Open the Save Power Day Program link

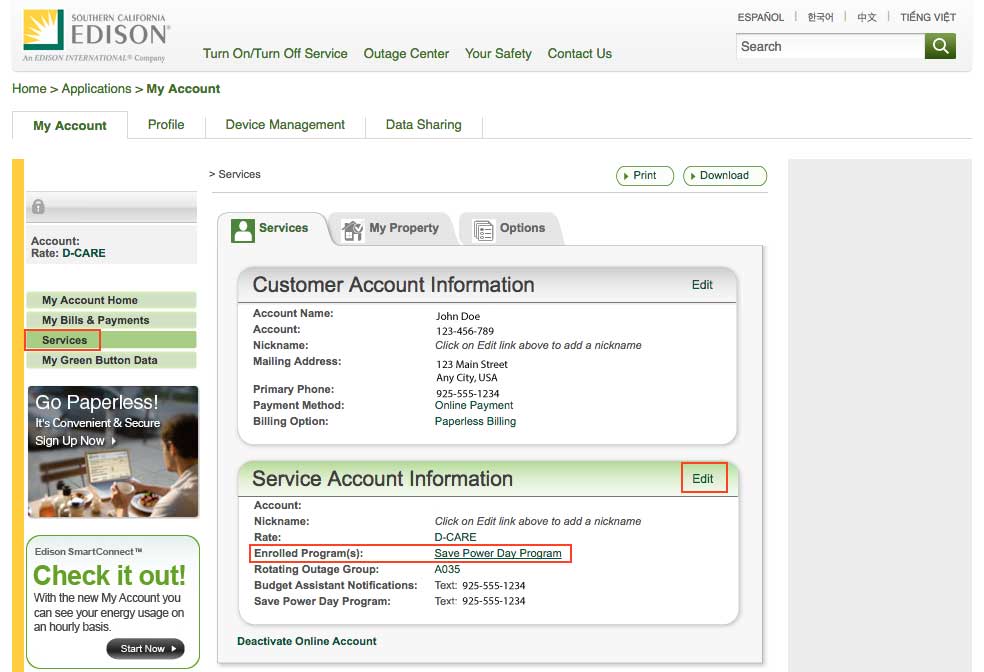[498, 553]
